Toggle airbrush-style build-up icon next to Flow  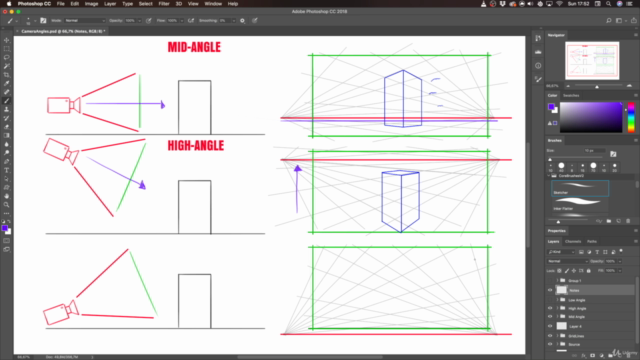(x=191, y=20)
